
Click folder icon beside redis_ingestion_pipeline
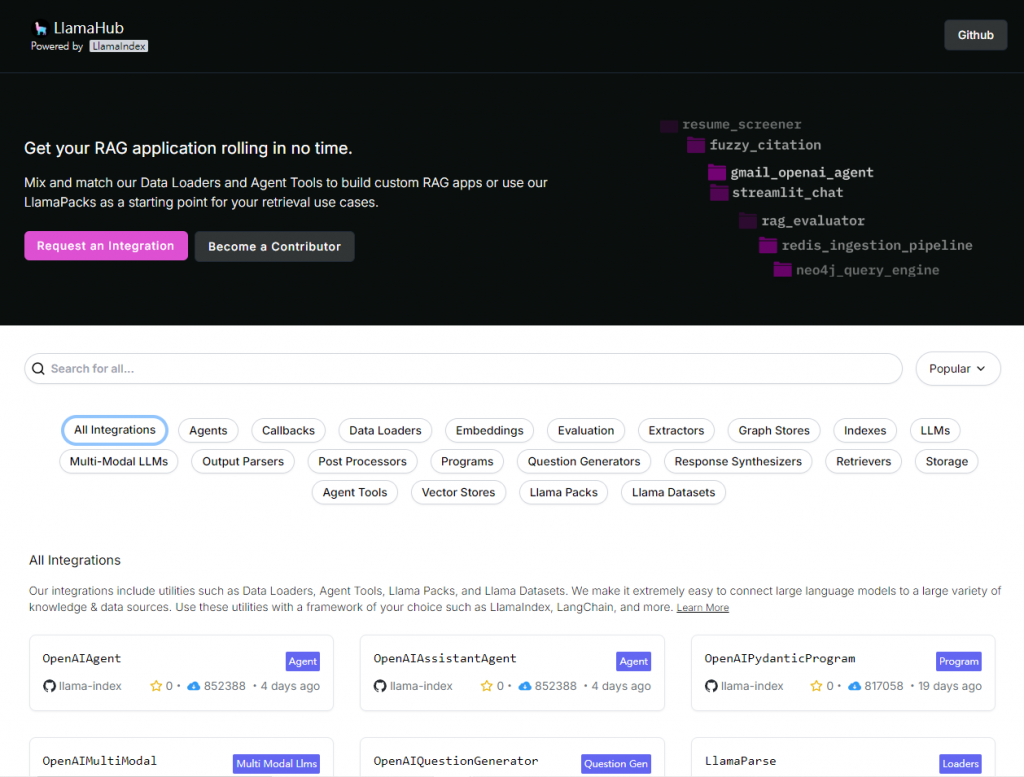click(768, 246)
